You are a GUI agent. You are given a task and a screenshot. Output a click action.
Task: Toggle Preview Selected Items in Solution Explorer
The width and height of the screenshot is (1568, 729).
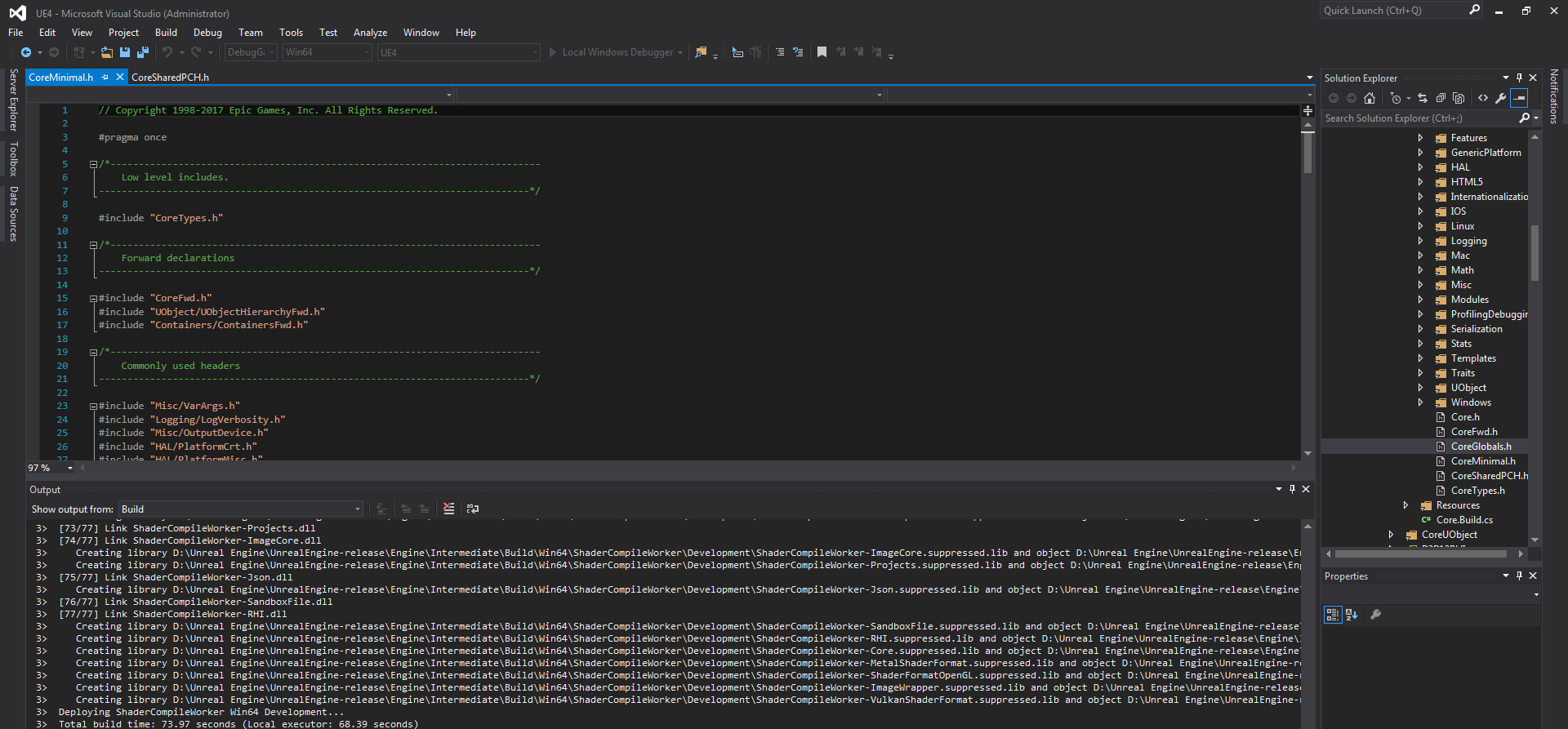coord(1519,98)
